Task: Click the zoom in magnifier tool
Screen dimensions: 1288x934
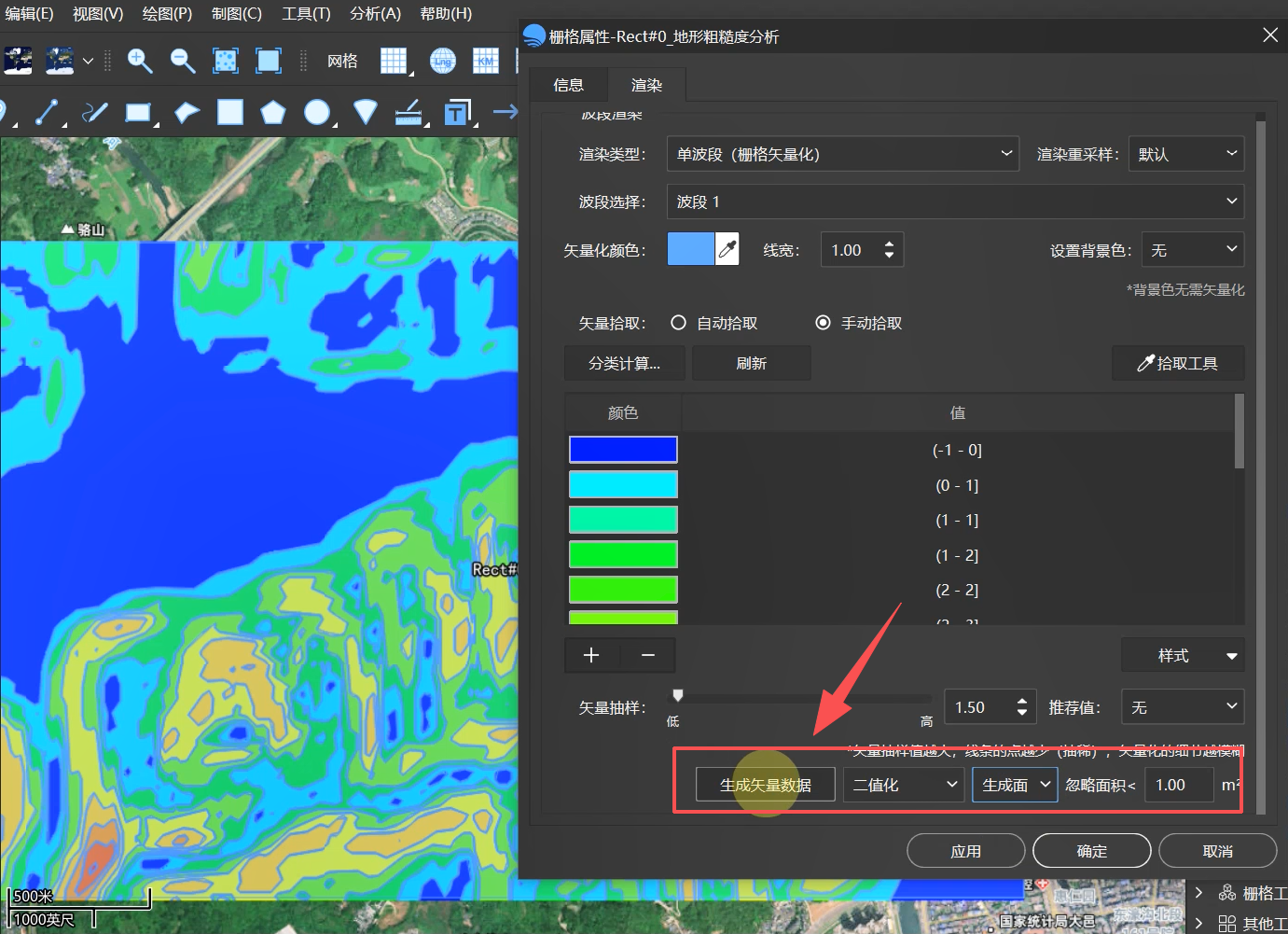Action: pyautogui.click(x=140, y=61)
